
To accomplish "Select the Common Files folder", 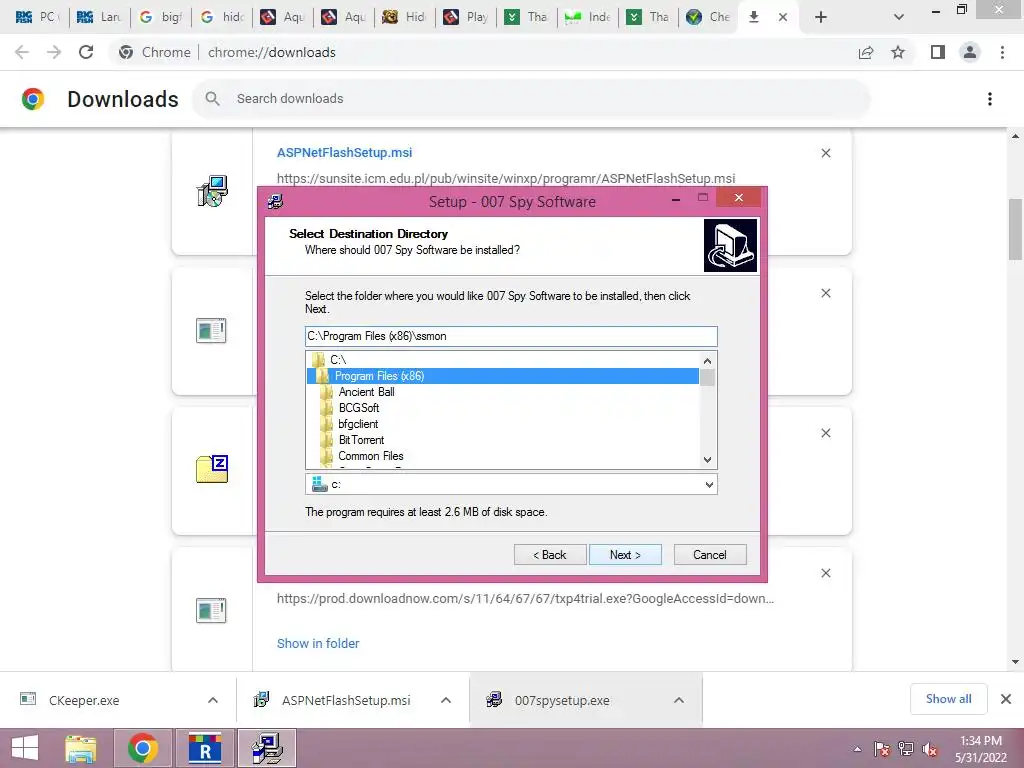I will [370, 456].
